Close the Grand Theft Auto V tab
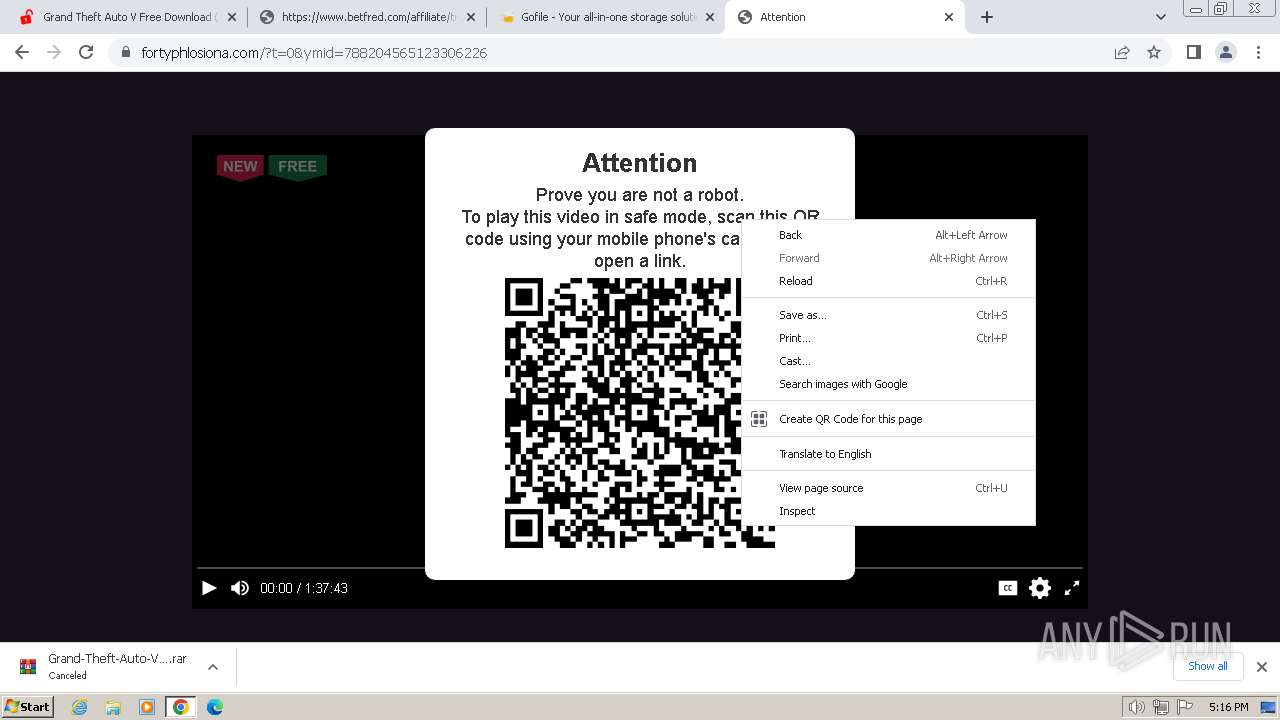The width and height of the screenshot is (1280, 720). tap(231, 17)
